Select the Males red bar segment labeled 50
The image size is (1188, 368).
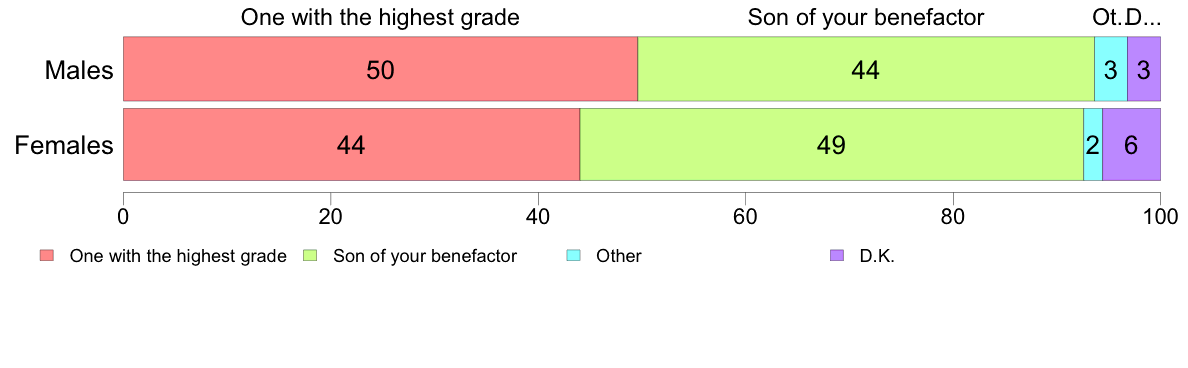pos(380,69)
